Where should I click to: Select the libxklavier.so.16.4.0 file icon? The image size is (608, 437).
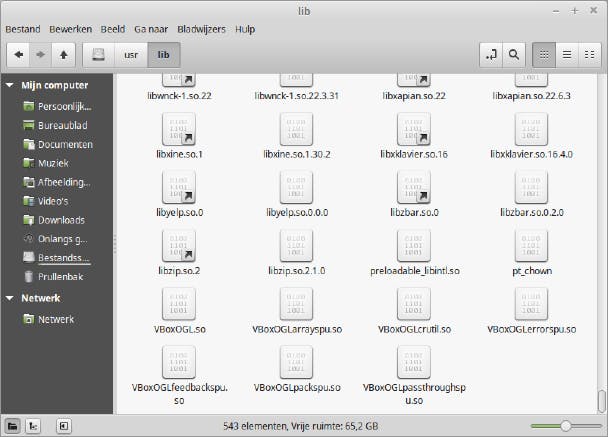click(531, 129)
